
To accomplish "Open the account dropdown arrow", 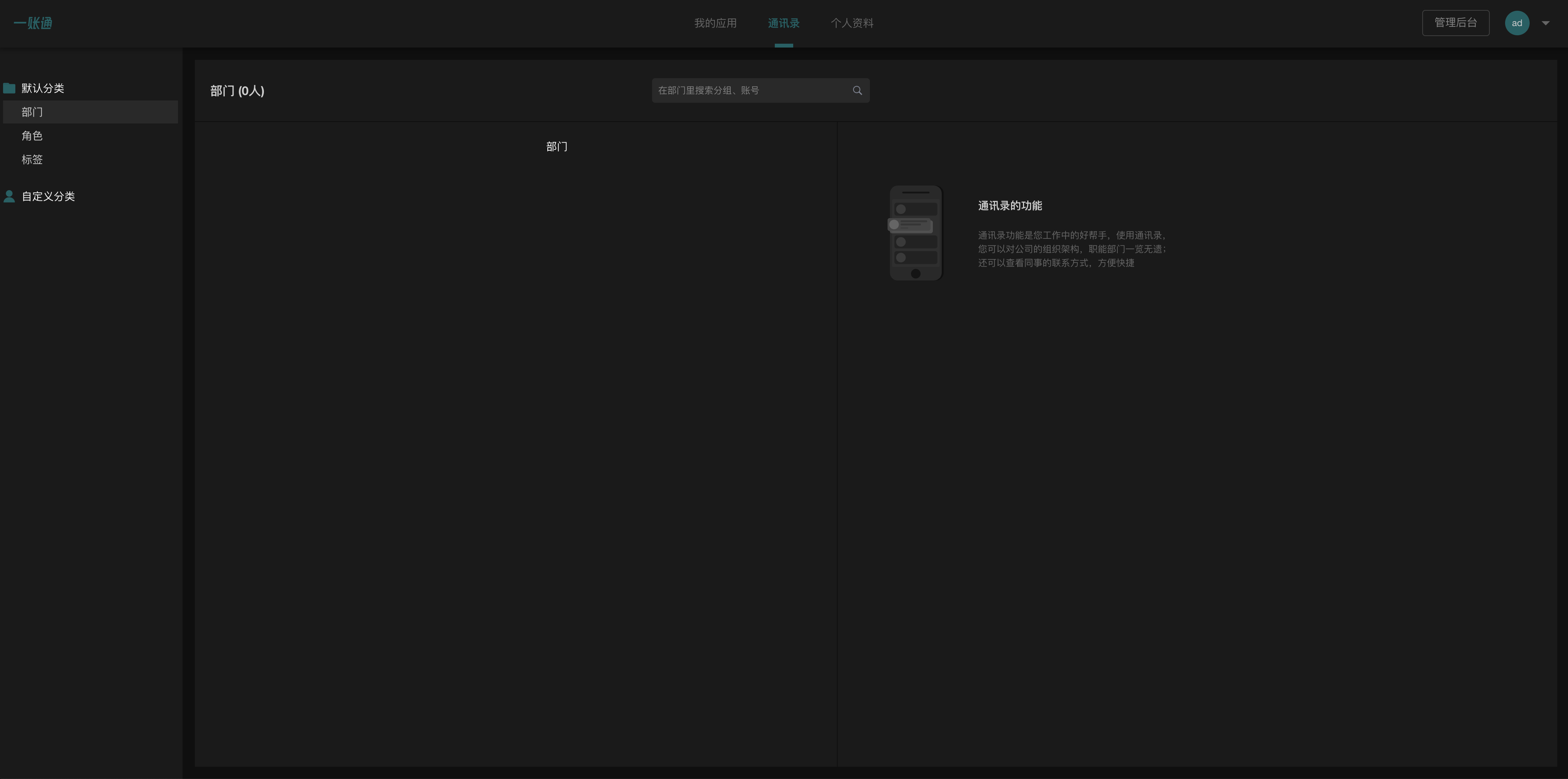I will click(x=1545, y=23).
